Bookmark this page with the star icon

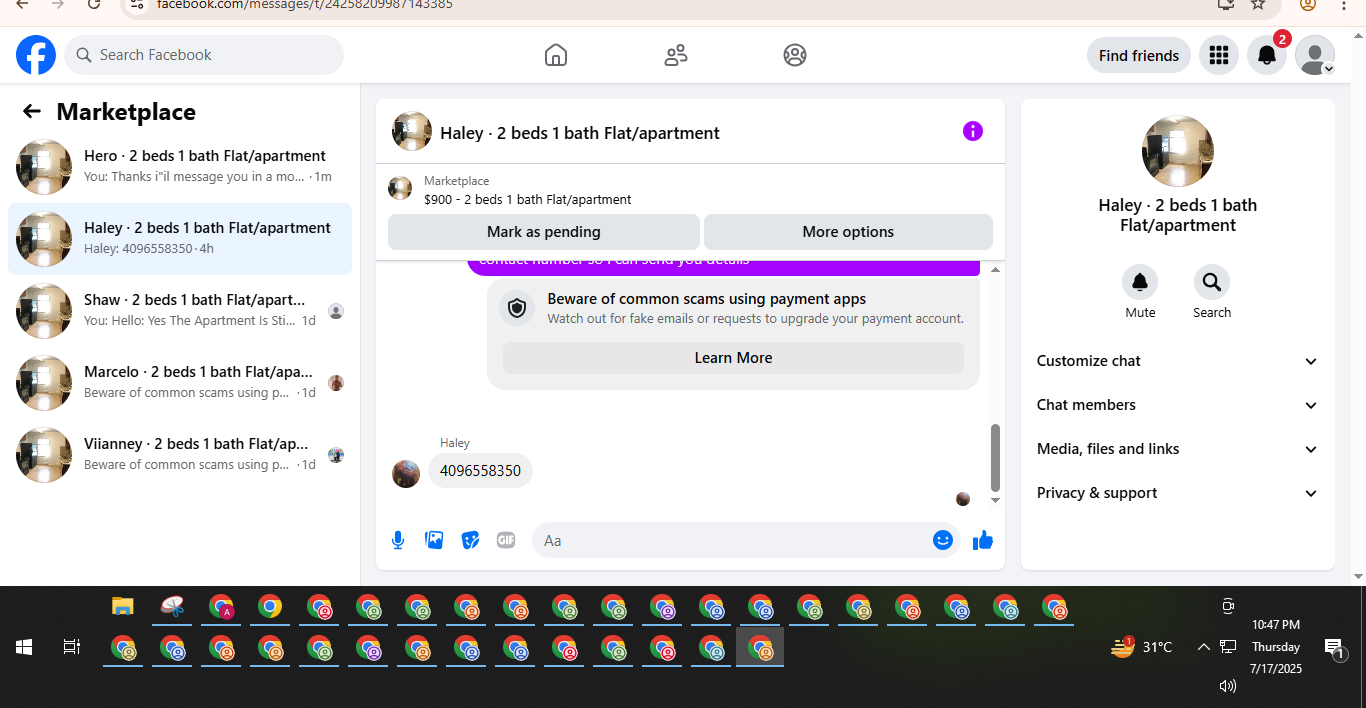click(x=1258, y=4)
